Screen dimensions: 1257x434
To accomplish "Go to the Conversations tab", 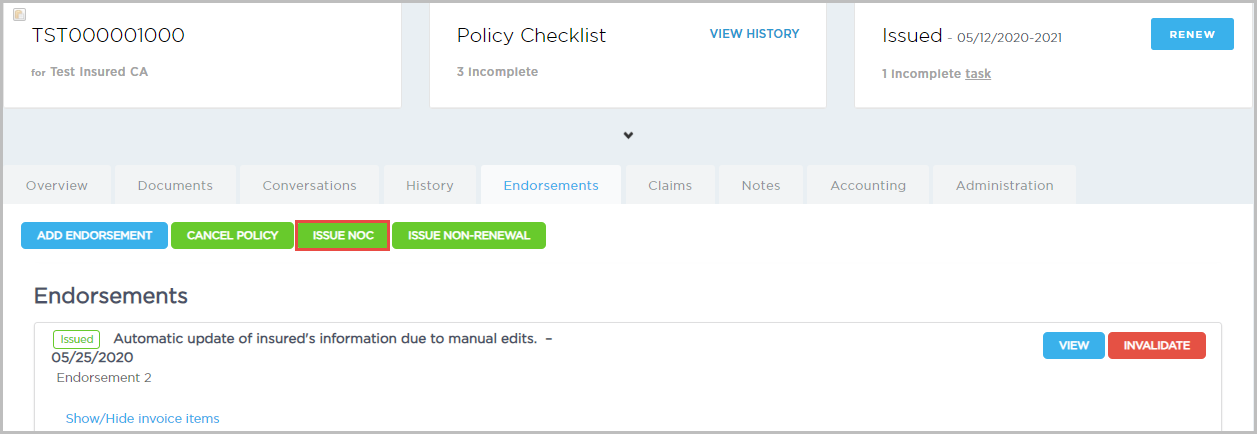I will pos(309,185).
